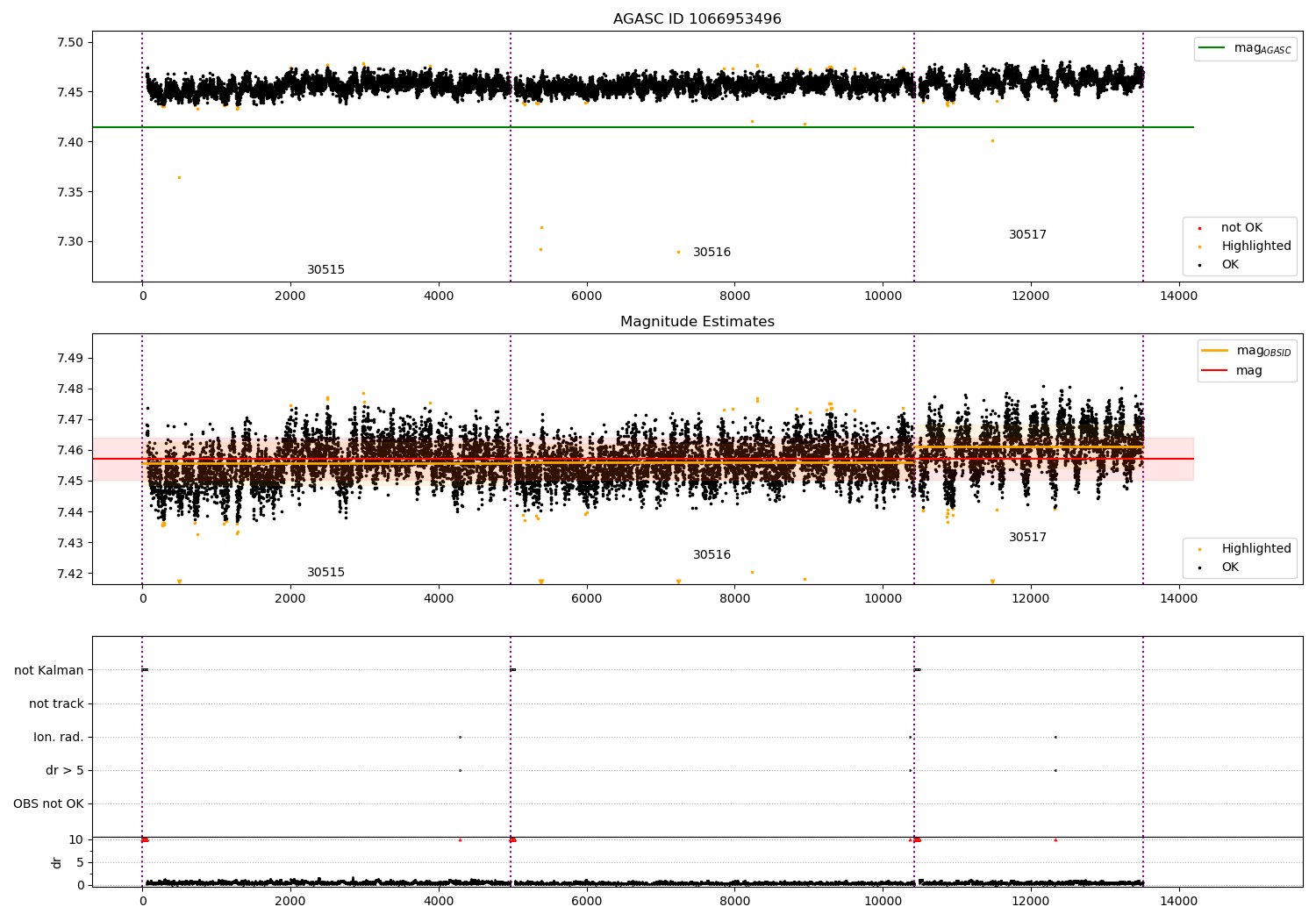This screenshot has width=1316, height=921.
Task: Click the 14000 x-axis tick of bottom plot
Action: point(1178,901)
